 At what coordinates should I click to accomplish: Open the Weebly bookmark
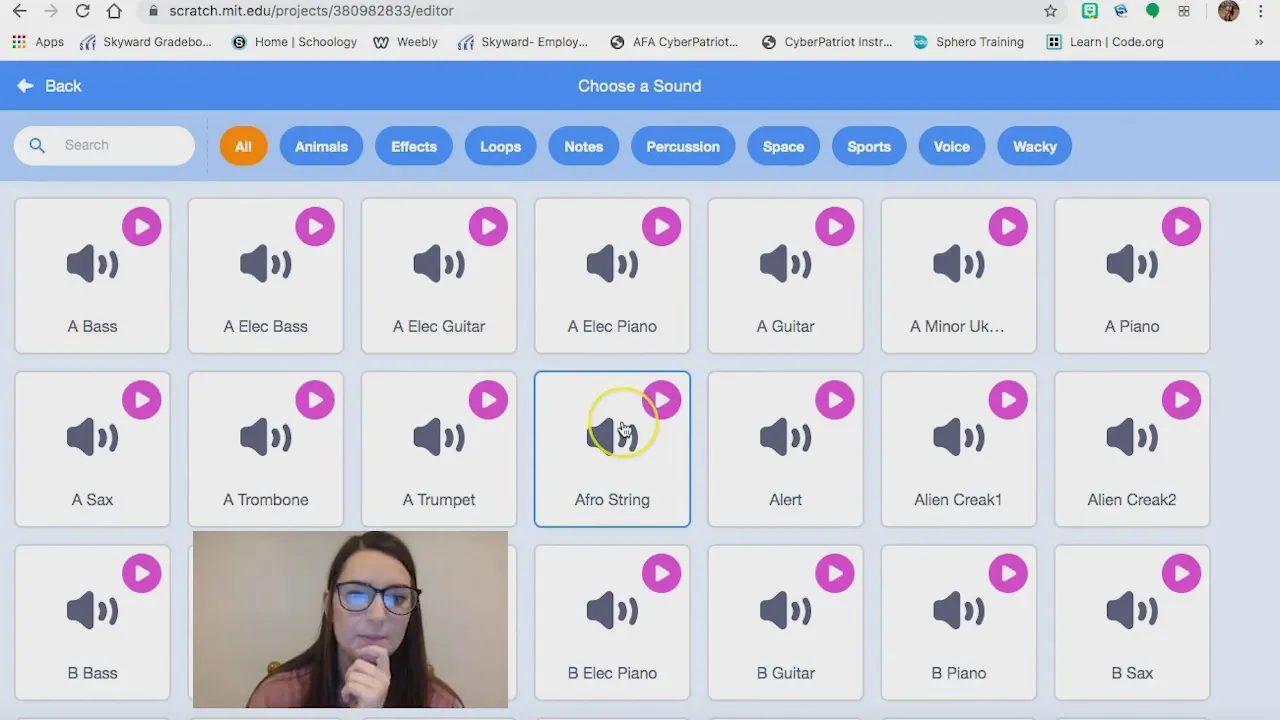[x=405, y=42]
